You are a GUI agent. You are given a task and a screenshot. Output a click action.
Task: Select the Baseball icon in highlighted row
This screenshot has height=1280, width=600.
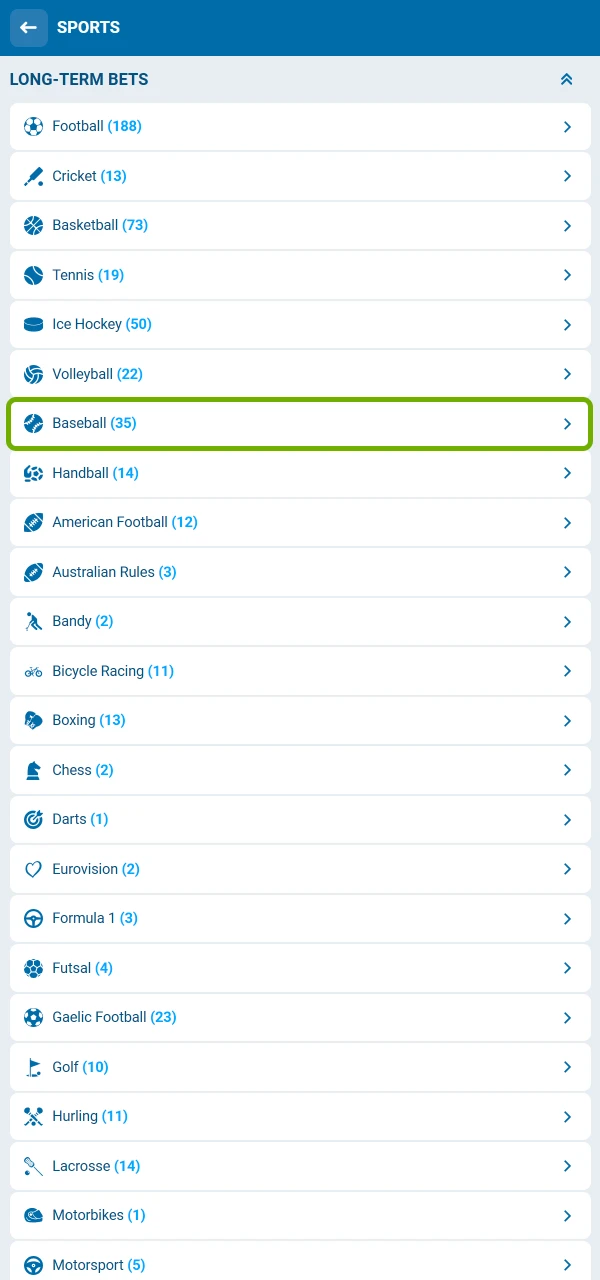pos(33,423)
